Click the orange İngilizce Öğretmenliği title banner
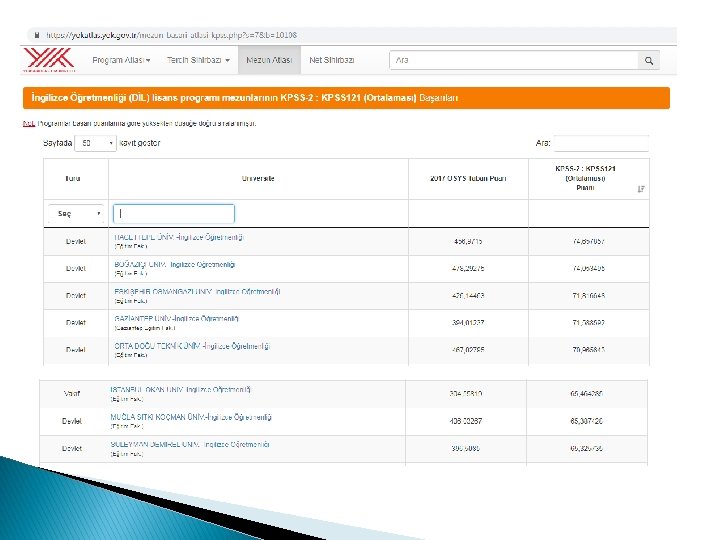 point(346,98)
